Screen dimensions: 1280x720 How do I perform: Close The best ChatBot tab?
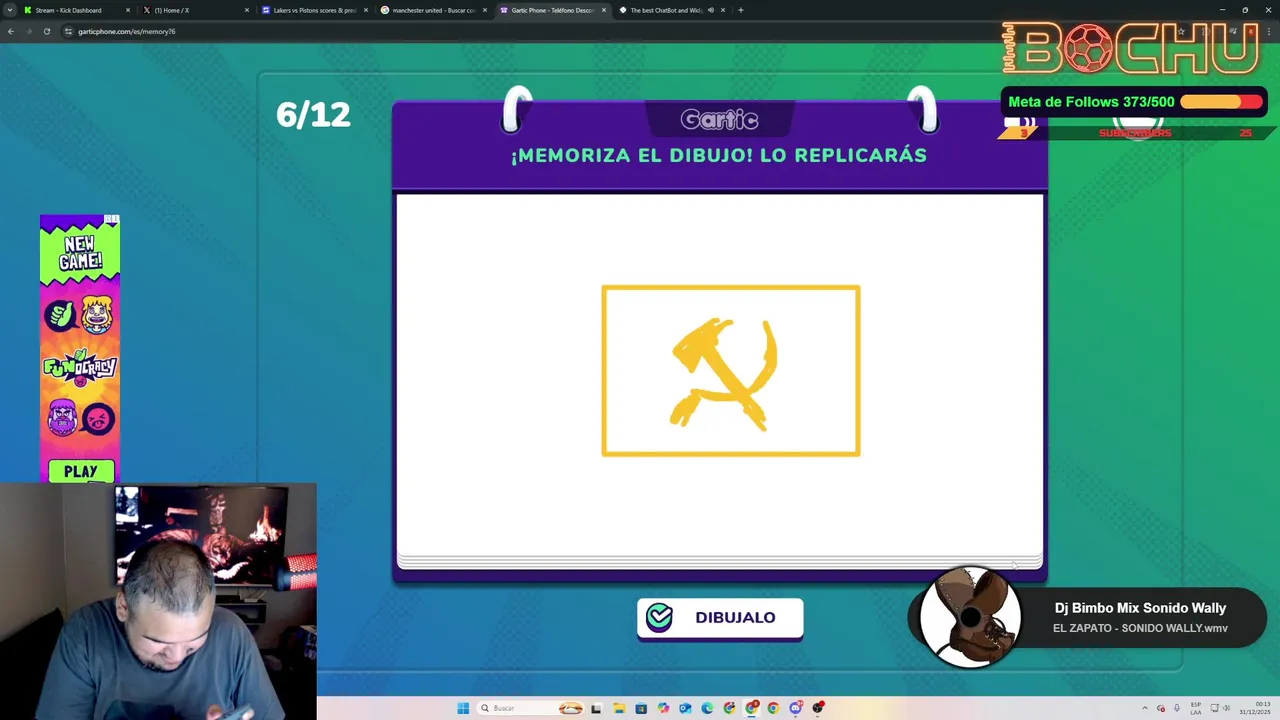[723, 10]
